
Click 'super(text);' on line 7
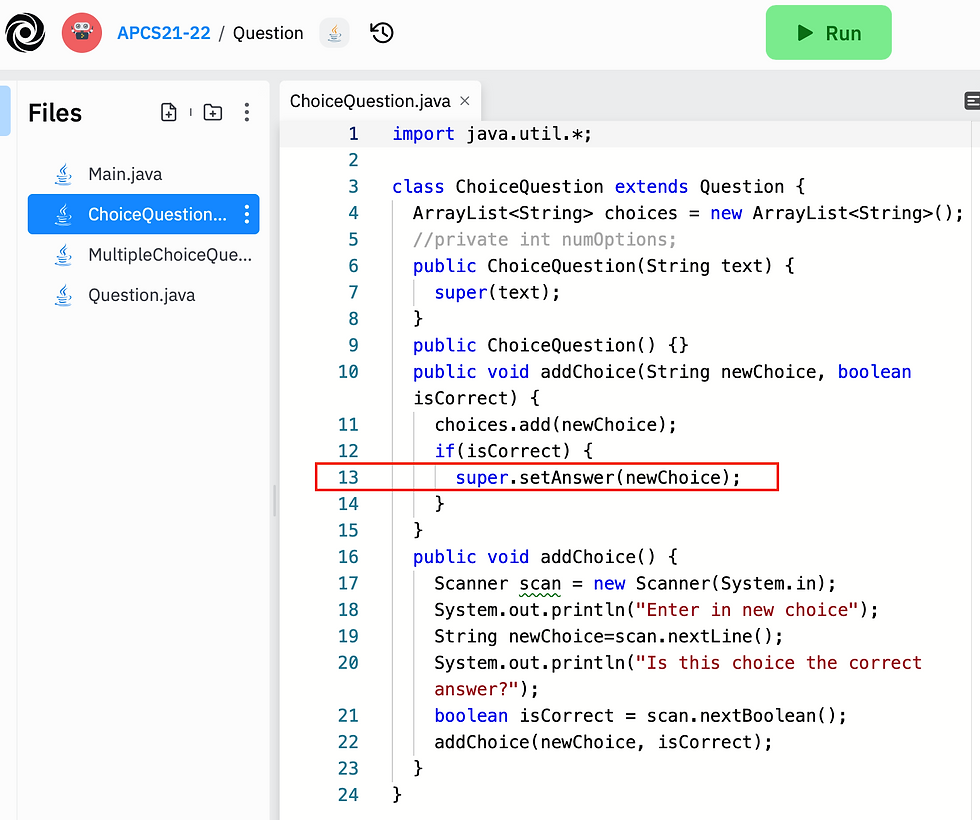(x=498, y=292)
